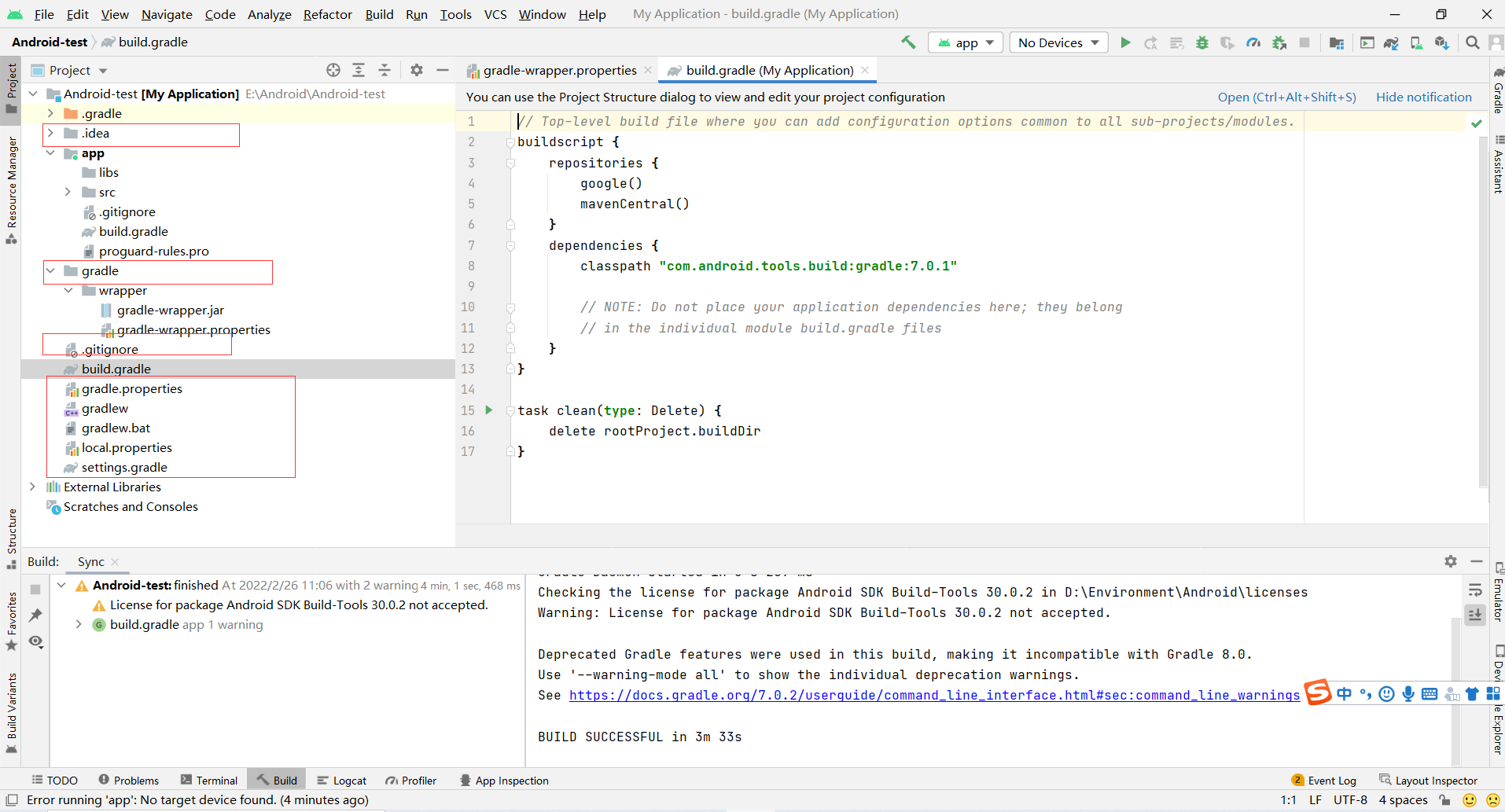1505x812 pixels.
Task: Toggle the Build Variants sidebar button
Action: (11, 712)
